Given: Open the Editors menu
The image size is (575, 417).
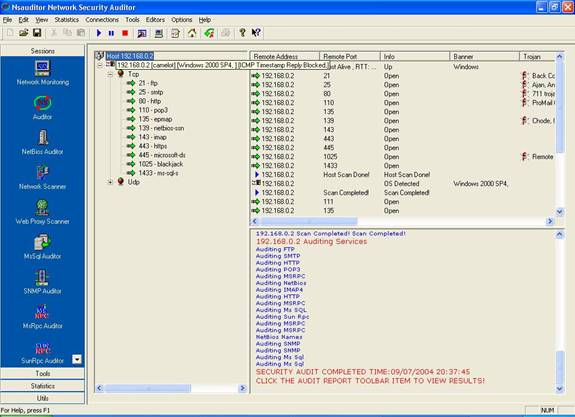Looking at the screenshot, I should tap(155, 20).
